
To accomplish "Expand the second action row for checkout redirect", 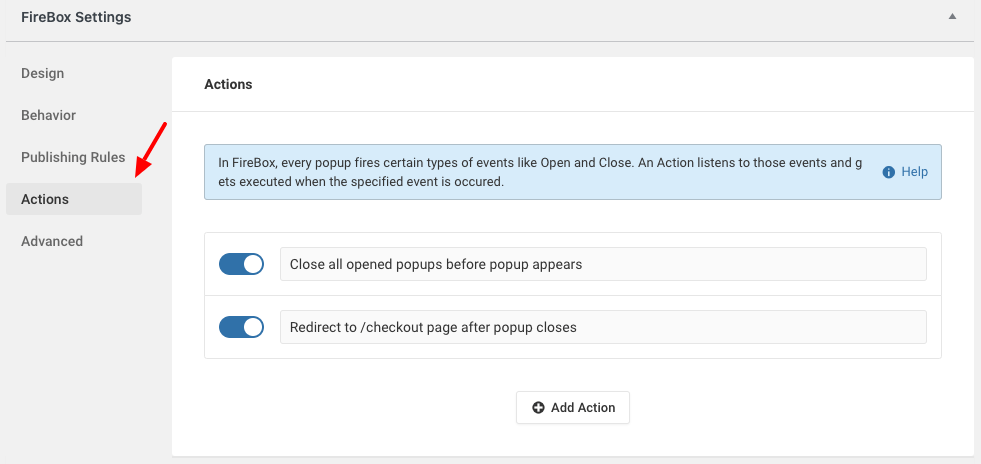I will (573, 327).
